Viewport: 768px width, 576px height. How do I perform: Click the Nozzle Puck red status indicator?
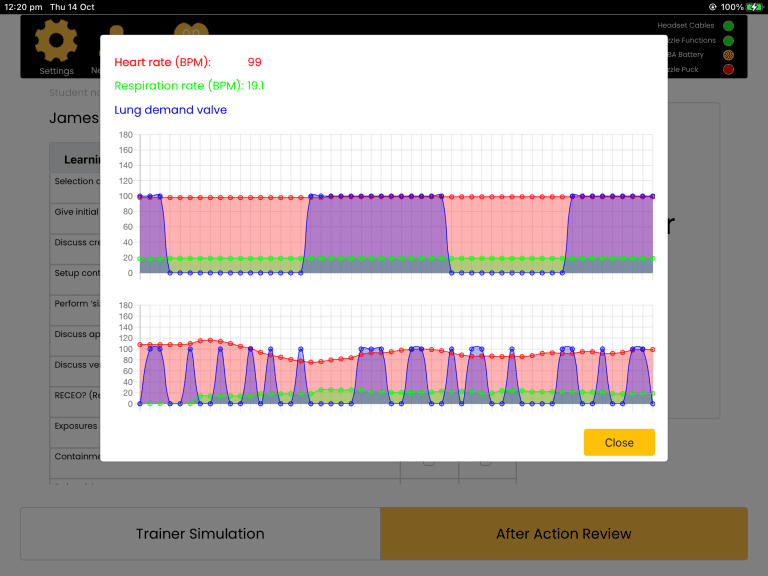(728, 70)
